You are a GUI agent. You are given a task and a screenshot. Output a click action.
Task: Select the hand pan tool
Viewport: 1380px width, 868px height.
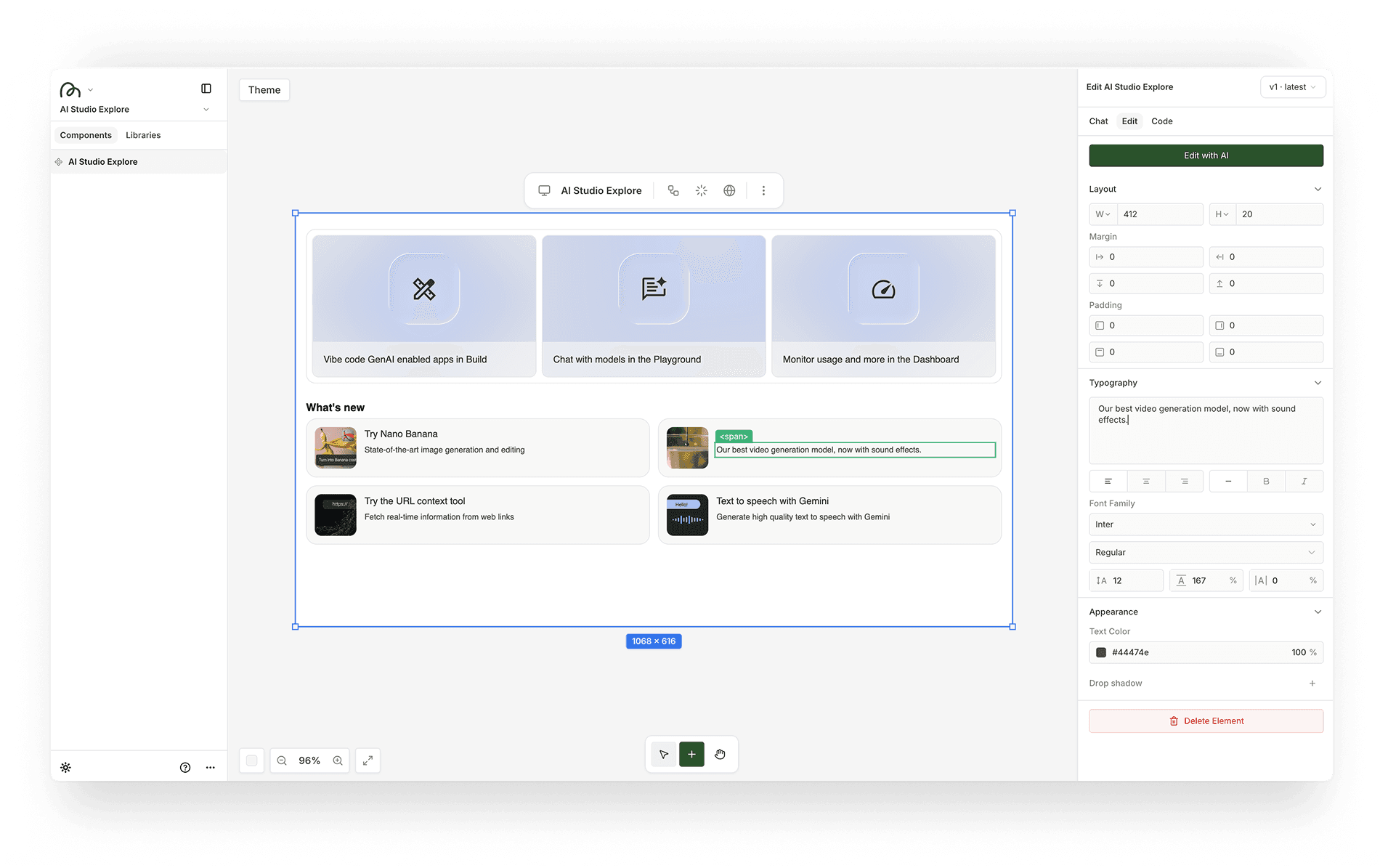click(720, 754)
